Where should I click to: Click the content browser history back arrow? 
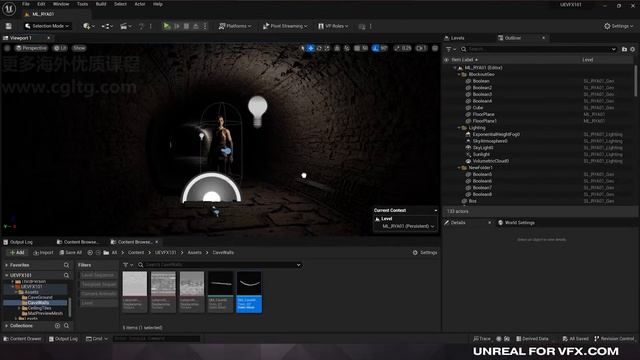[90, 253]
